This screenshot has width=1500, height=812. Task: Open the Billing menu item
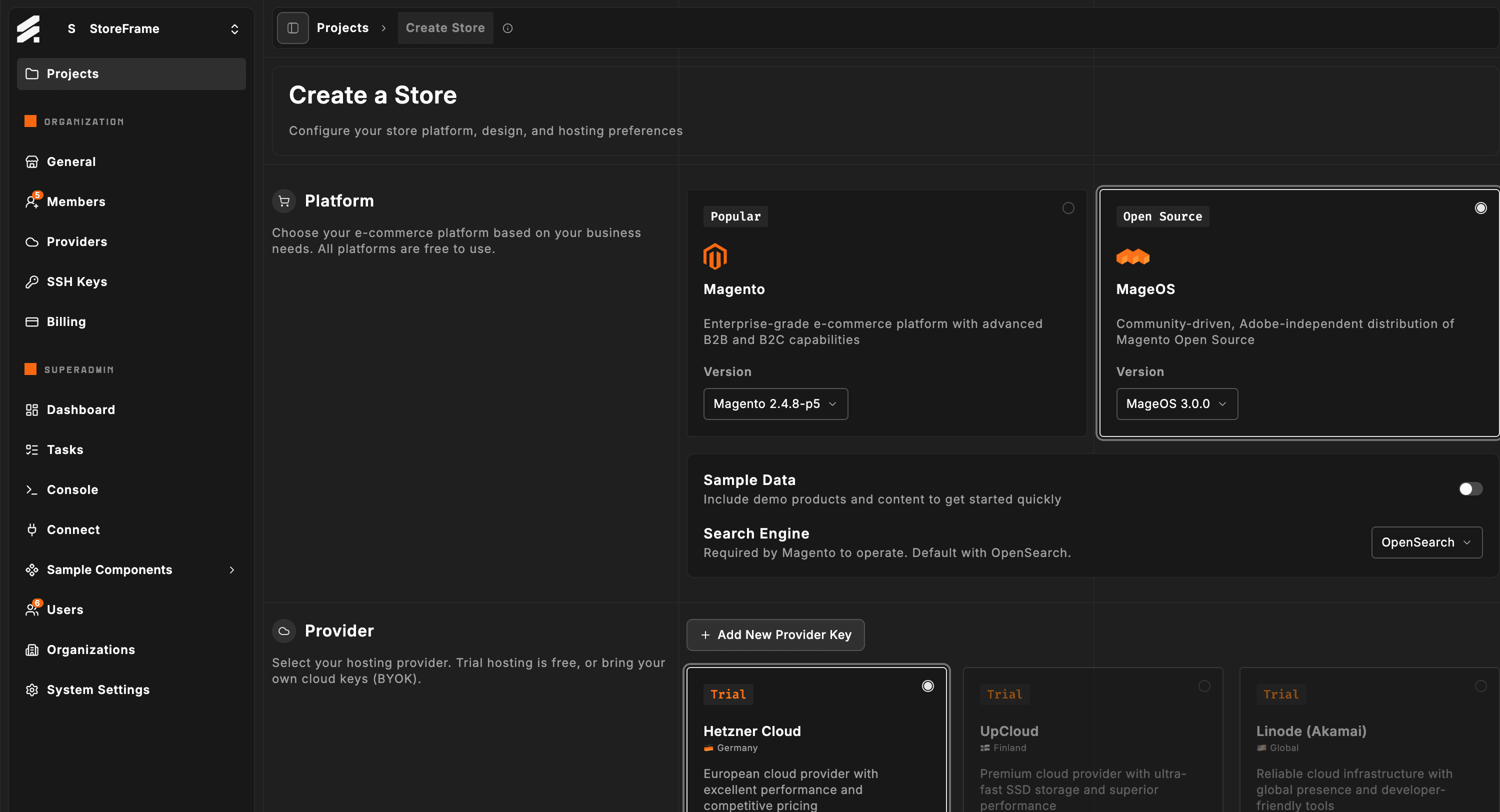click(x=131, y=322)
